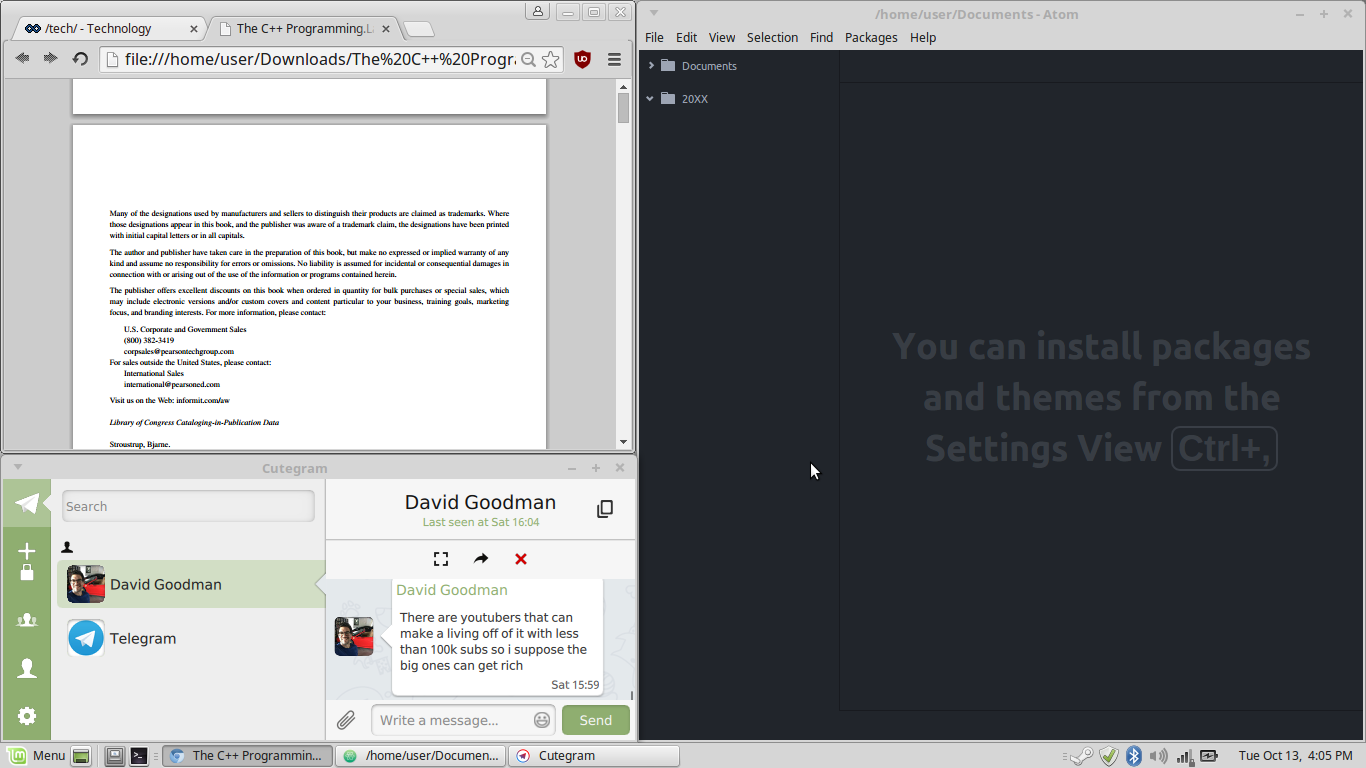Viewport: 1366px width, 768px height.
Task: Go back in the Chrome browser
Action: coord(22,59)
